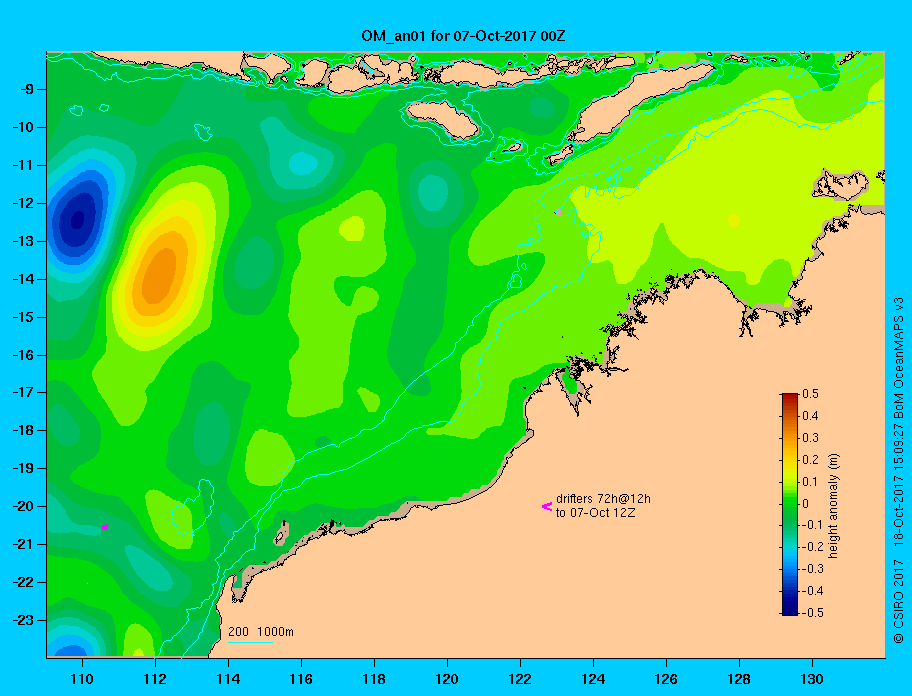Click the 'height anomaly (m)' colorbar label
The width and height of the screenshot is (912, 696).
(834, 505)
